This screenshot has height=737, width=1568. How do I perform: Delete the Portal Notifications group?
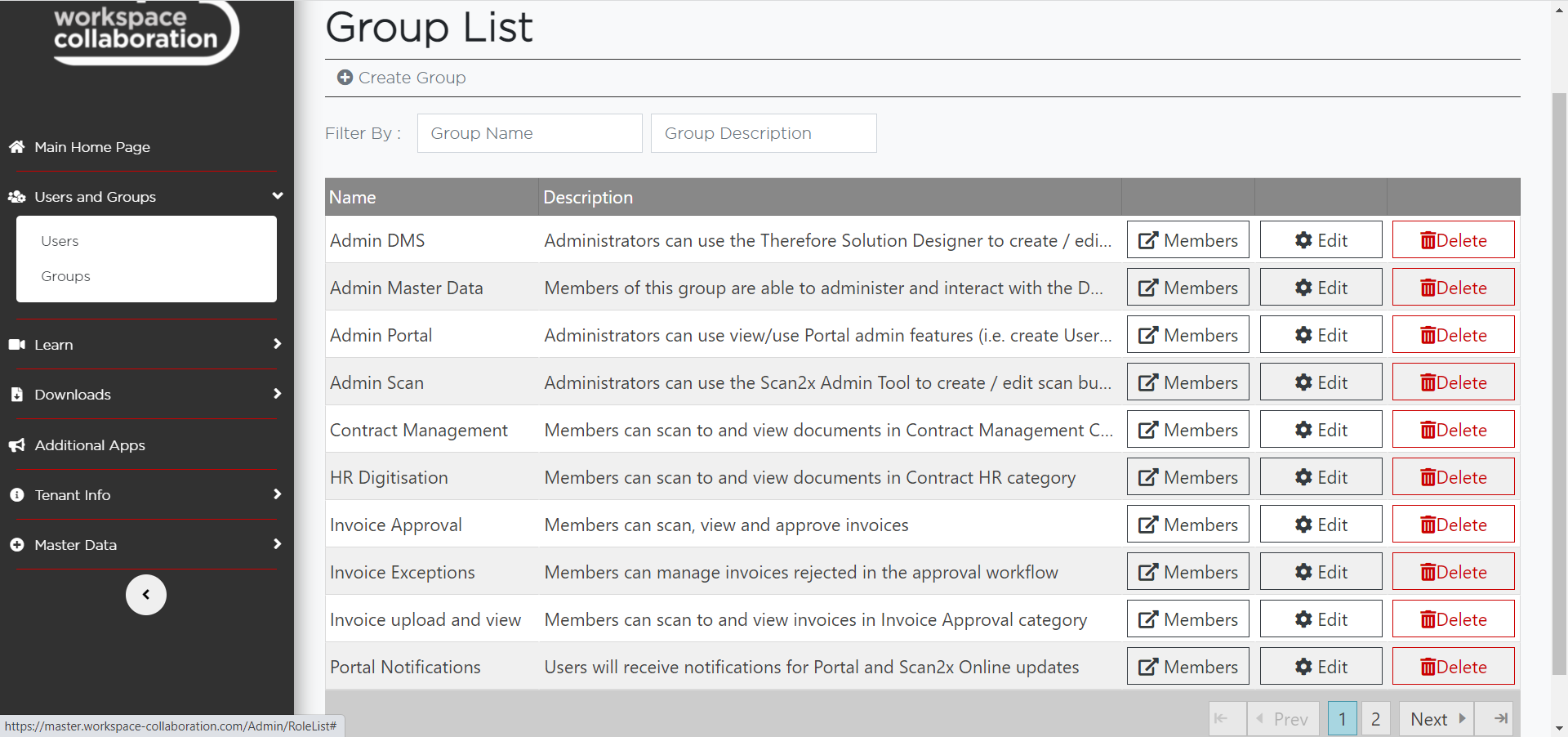[x=1453, y=667]
